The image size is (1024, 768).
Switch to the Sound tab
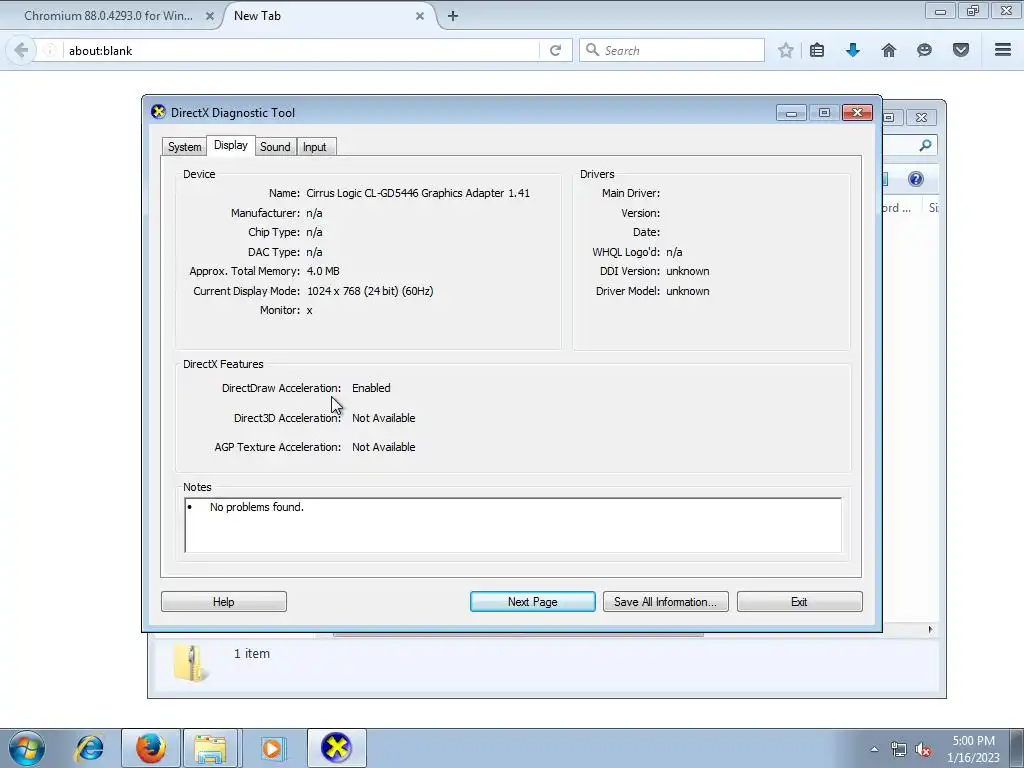275,147
